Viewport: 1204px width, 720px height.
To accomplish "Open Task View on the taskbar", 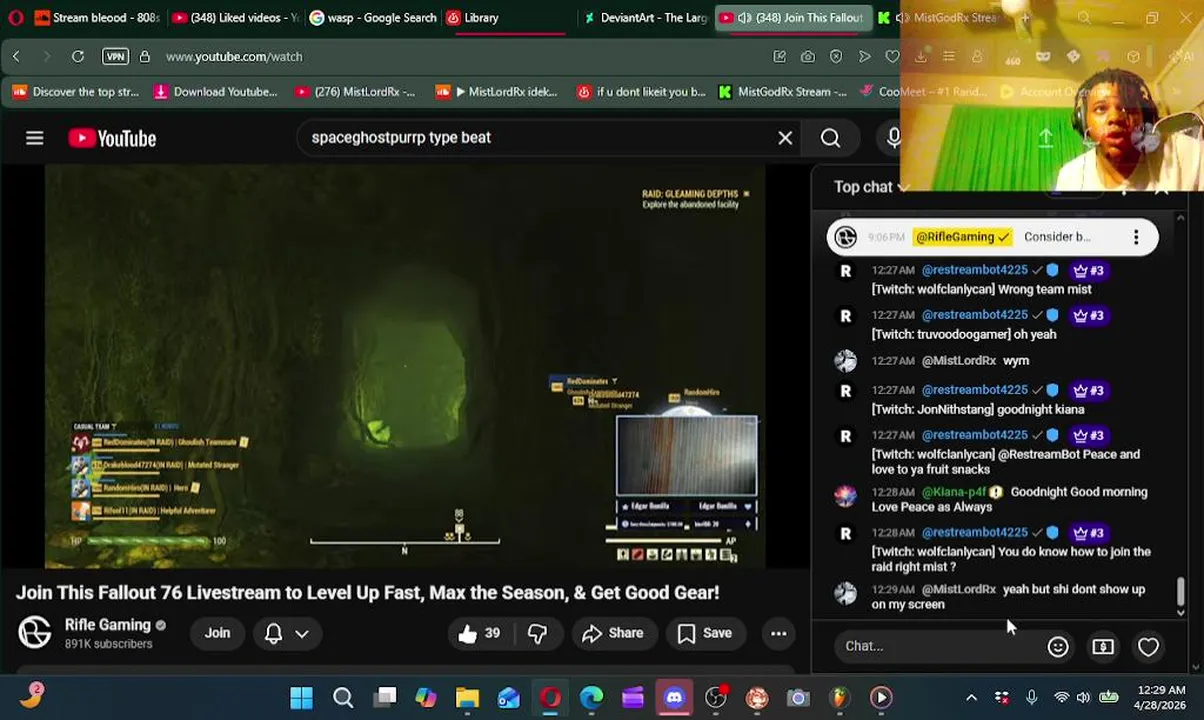I will 385,697.
